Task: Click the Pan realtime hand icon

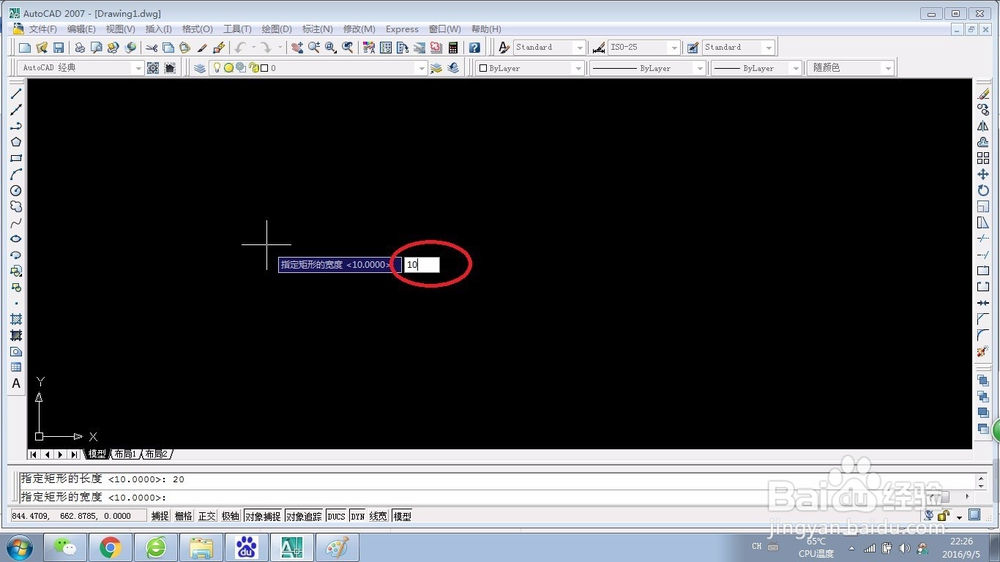Action: click(x=297, y=47)
